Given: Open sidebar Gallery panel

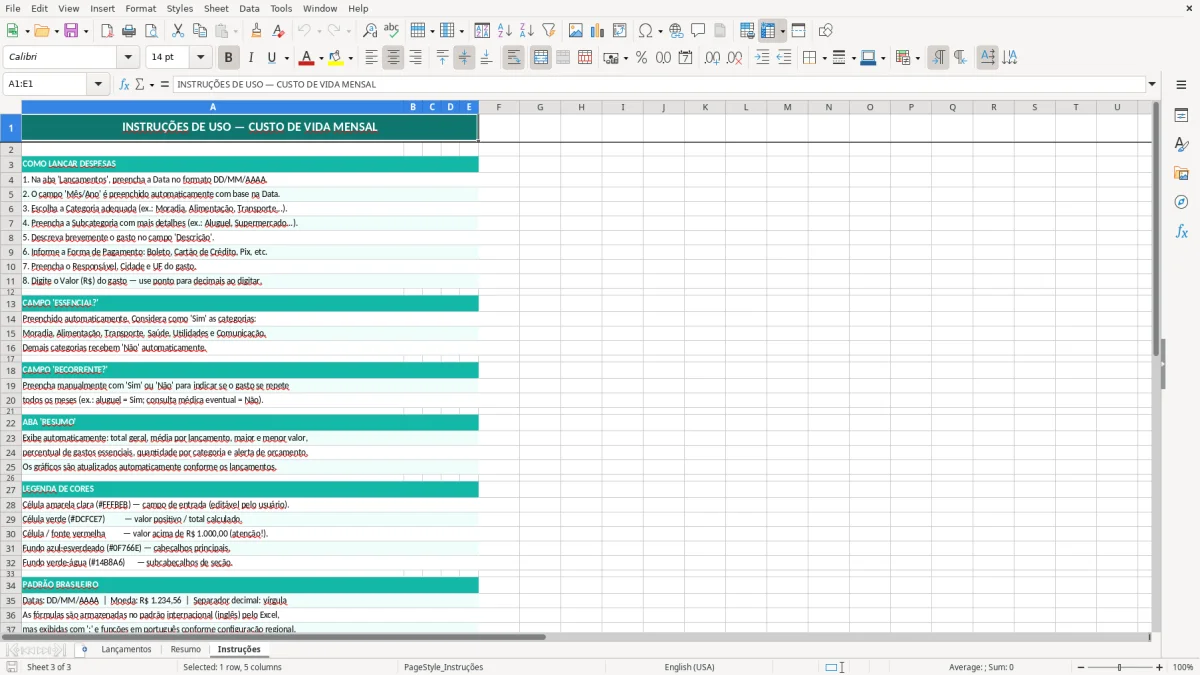Looking at the screenshot, I should [1181, 173].
